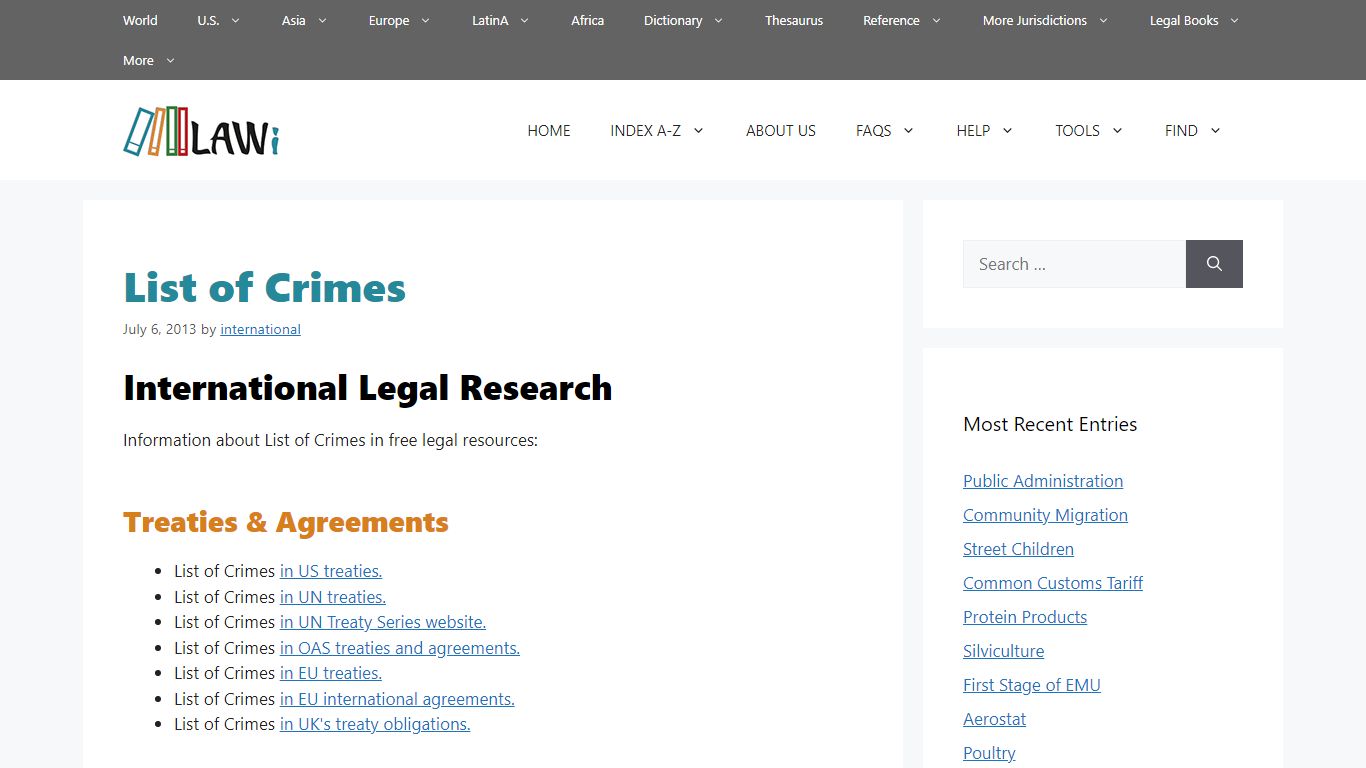The width and height of the screenshot is (1366, 768).
Task: Open EU international agreements link
Action: [397, 699]
